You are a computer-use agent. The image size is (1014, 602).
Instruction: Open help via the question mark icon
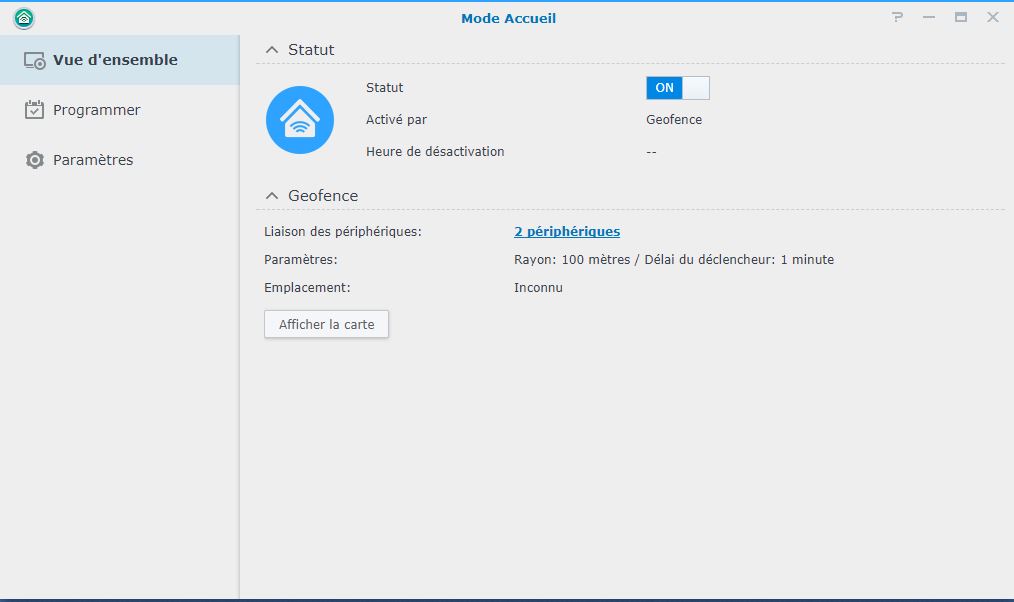(x=897, y=18)
